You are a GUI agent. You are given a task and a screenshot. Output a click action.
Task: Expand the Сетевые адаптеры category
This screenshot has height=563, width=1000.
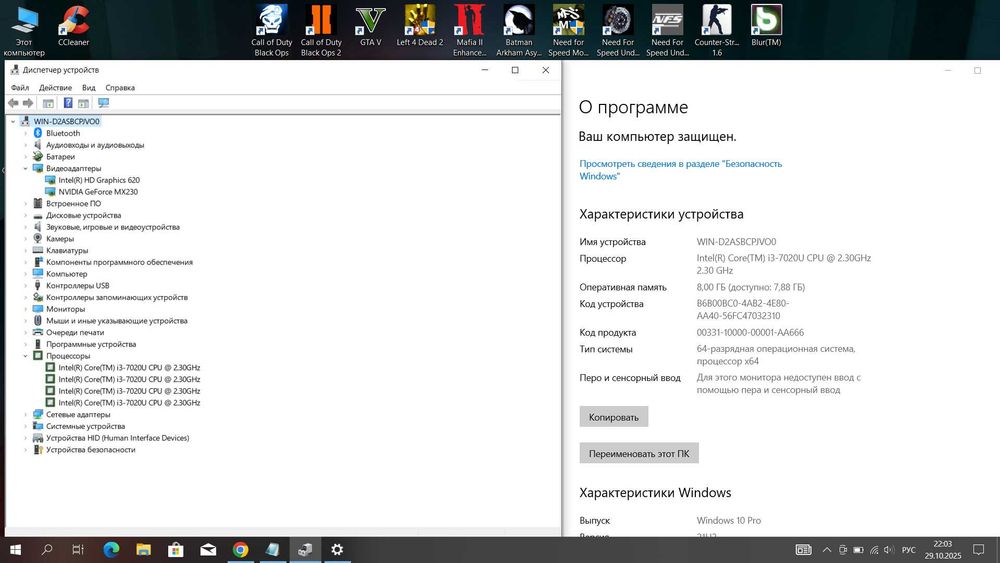[26, 414]
